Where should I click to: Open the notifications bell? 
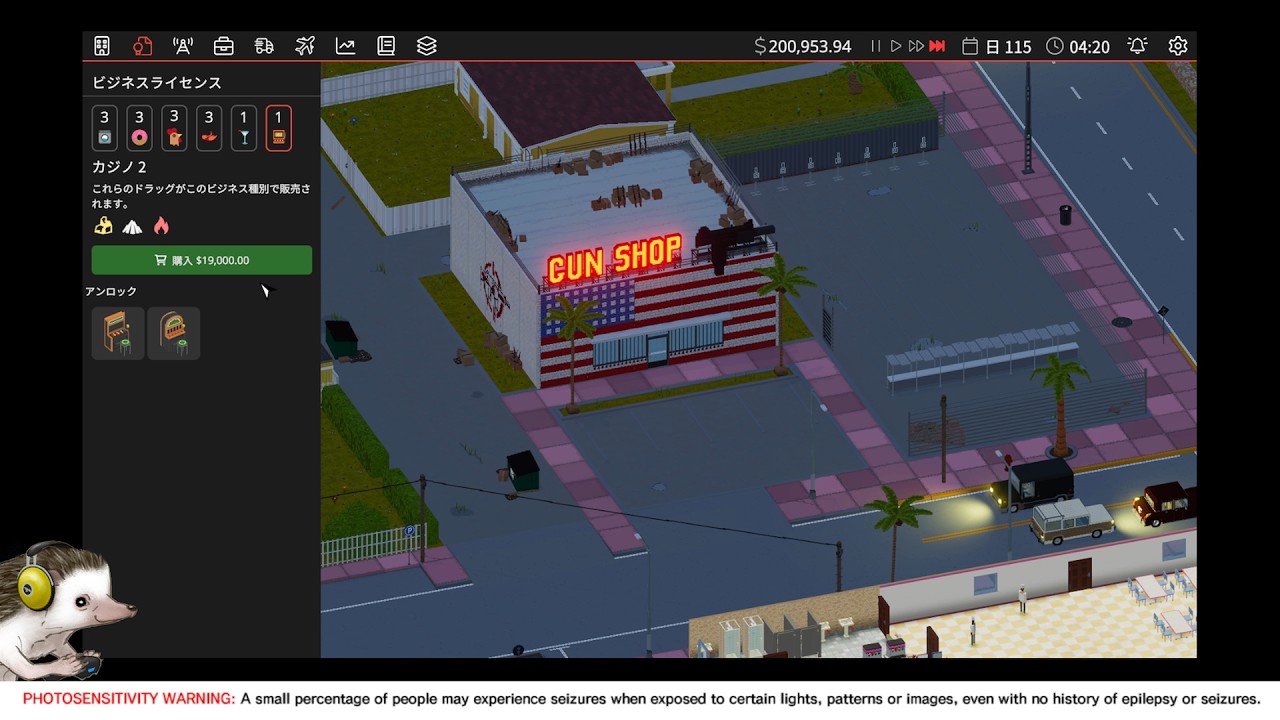[x=1137, y=46]
